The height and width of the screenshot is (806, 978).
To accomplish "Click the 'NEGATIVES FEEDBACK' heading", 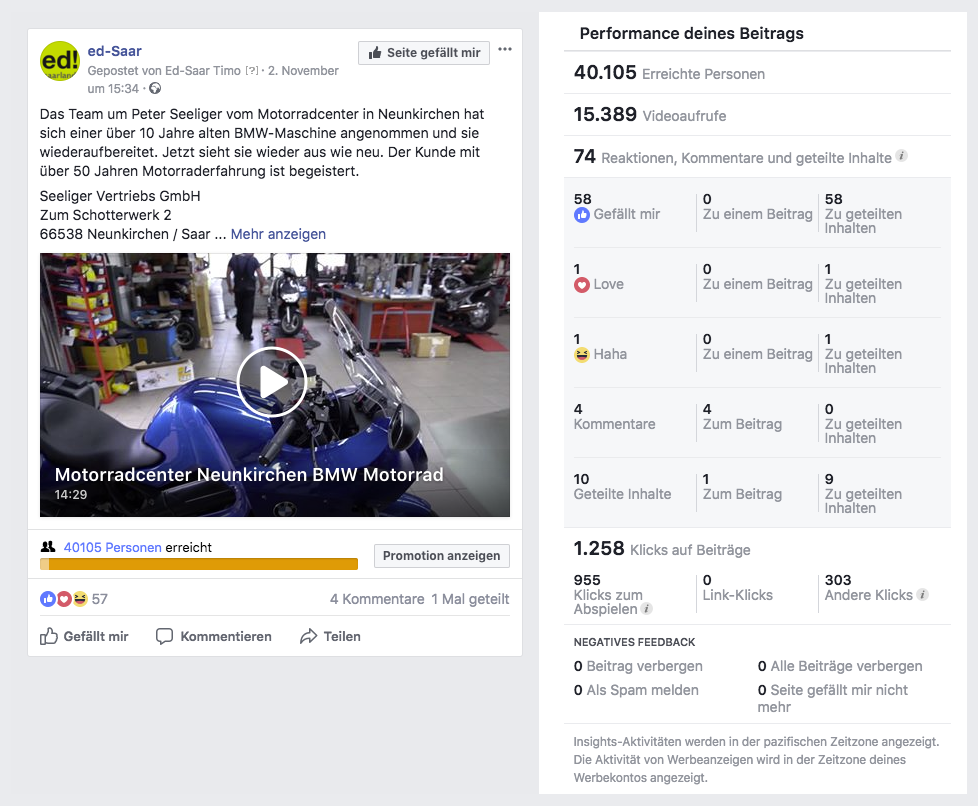I will click(634, 642).
